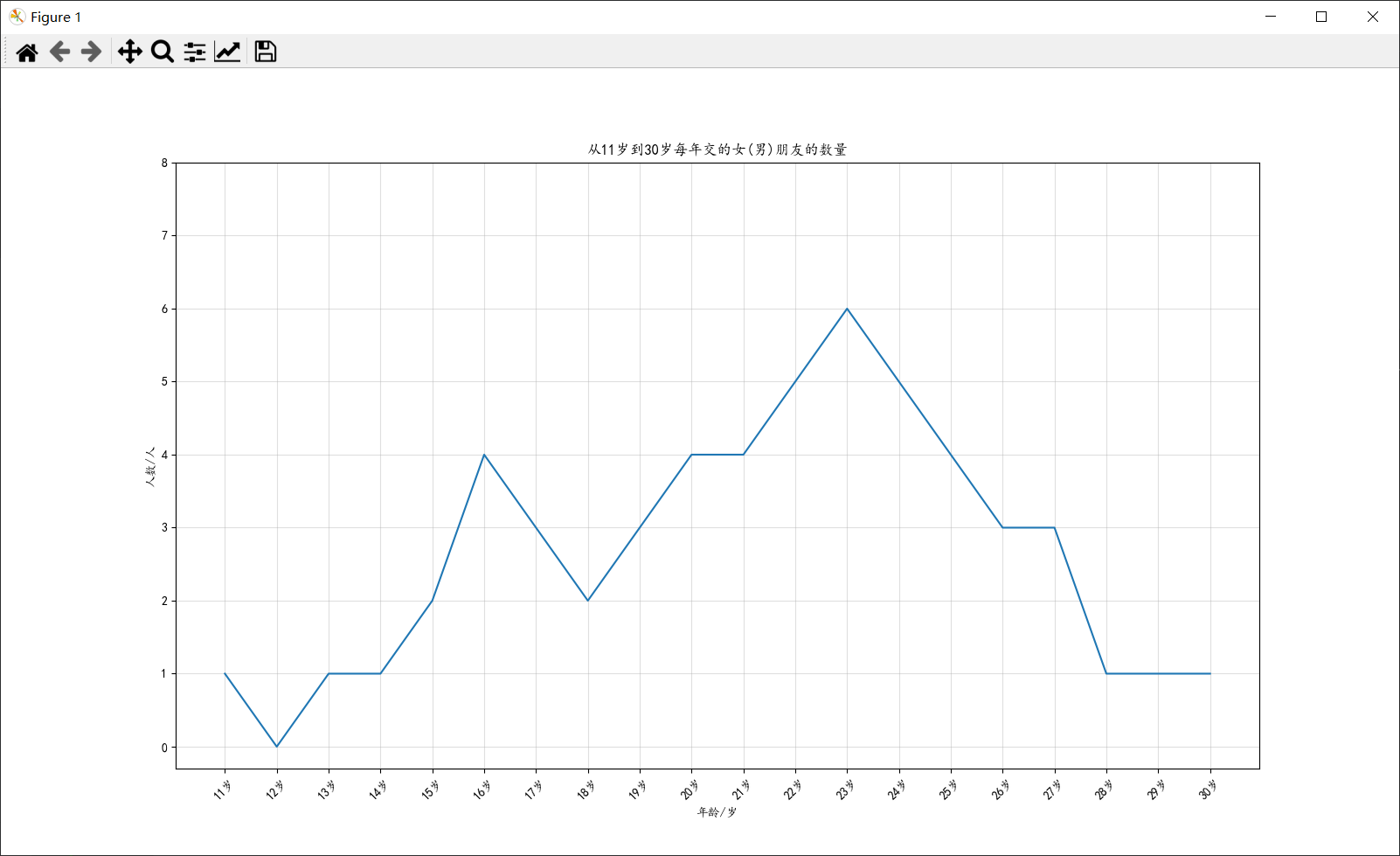Click the 14岁 tick label
Image resolution: width=1400 pixels, height=856 pixels.
tap(378, 790)
